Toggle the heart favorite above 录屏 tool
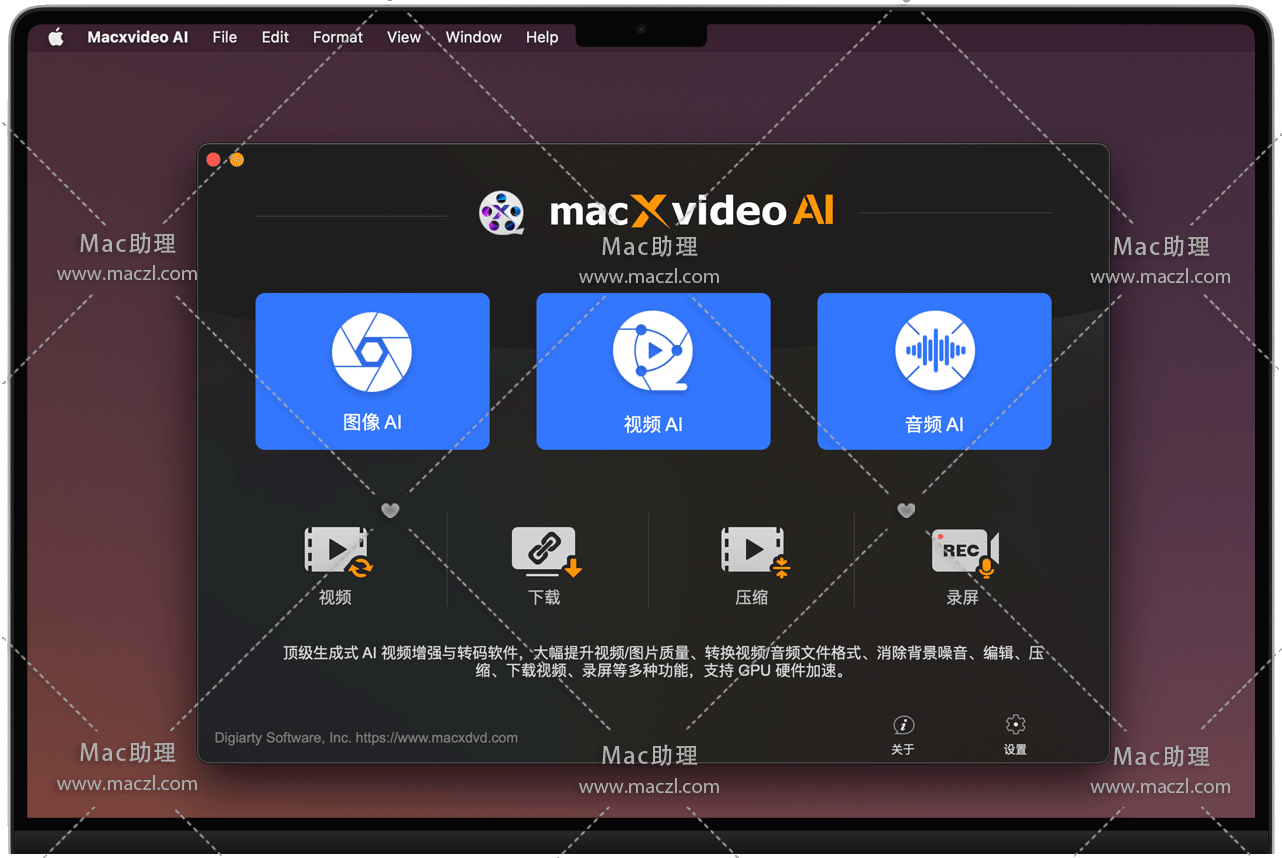This screenshot has width=1282, height=858. (x=906, y=511)
